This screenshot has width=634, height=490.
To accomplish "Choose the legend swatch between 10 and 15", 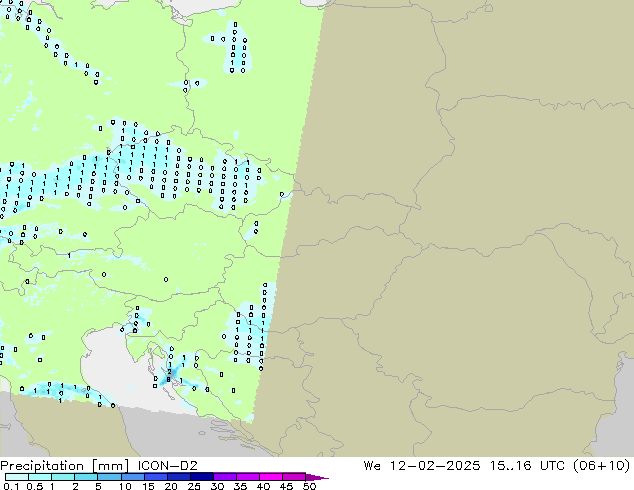I will coord(132,477).
